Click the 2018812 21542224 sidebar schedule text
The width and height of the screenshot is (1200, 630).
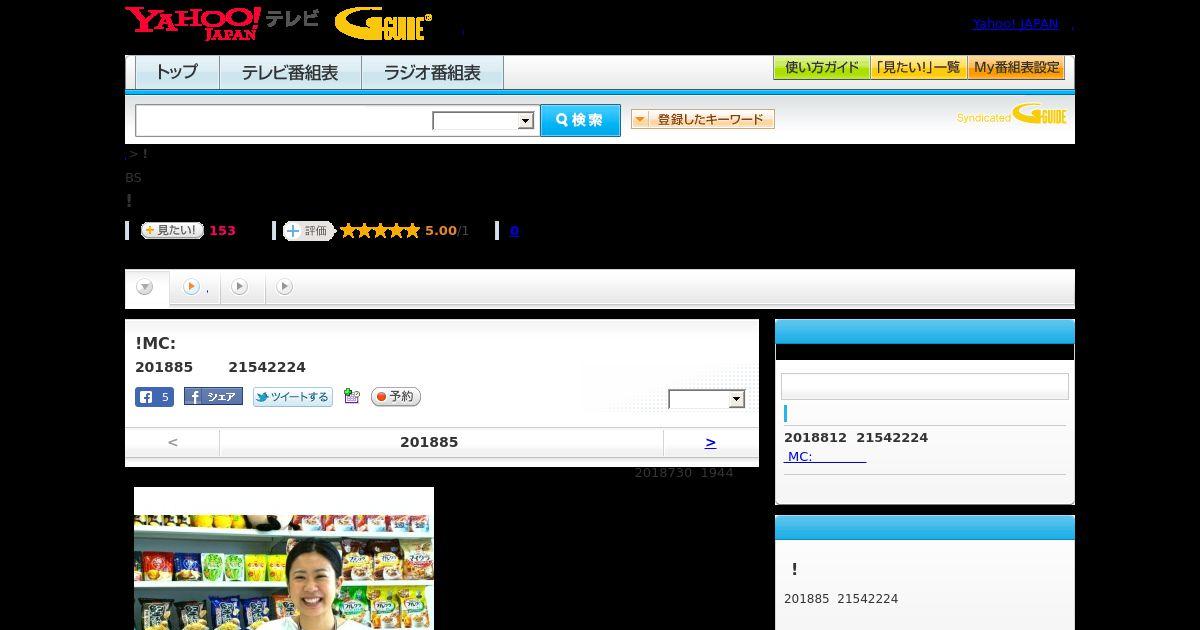pyautogui.click(x=856, y=437)
